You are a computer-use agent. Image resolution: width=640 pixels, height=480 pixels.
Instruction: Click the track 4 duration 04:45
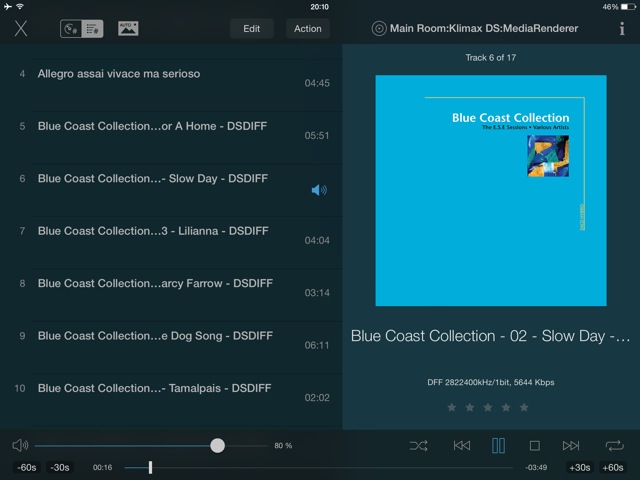coord(317,83)
